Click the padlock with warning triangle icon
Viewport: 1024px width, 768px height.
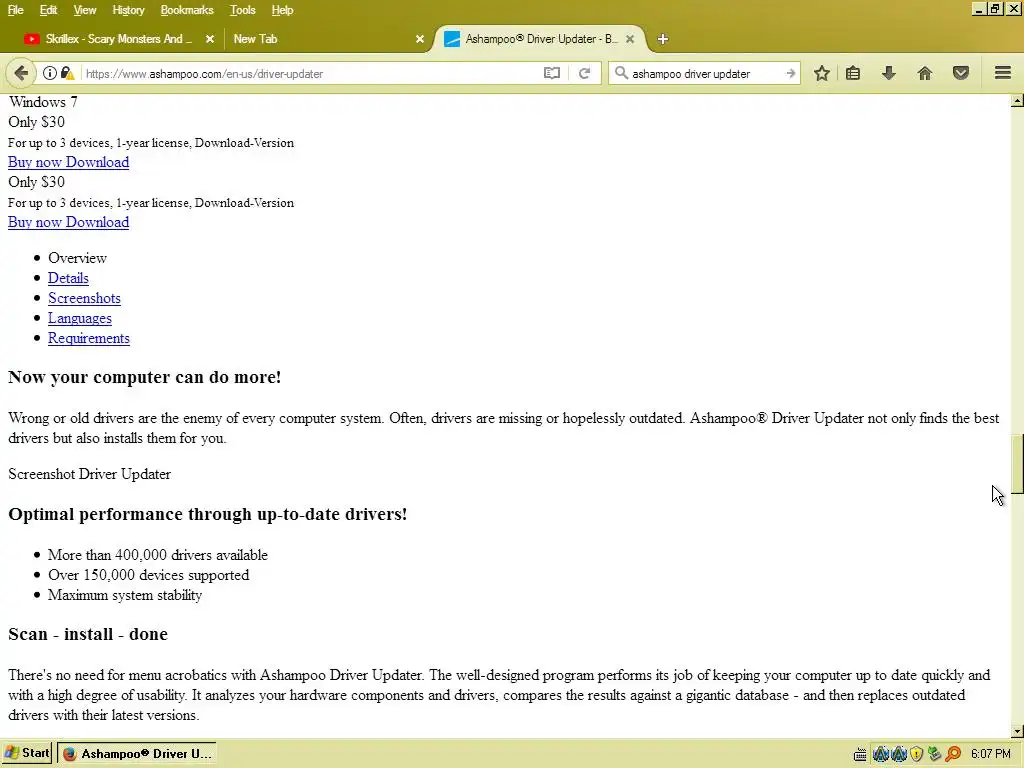(x=67, y=73)
